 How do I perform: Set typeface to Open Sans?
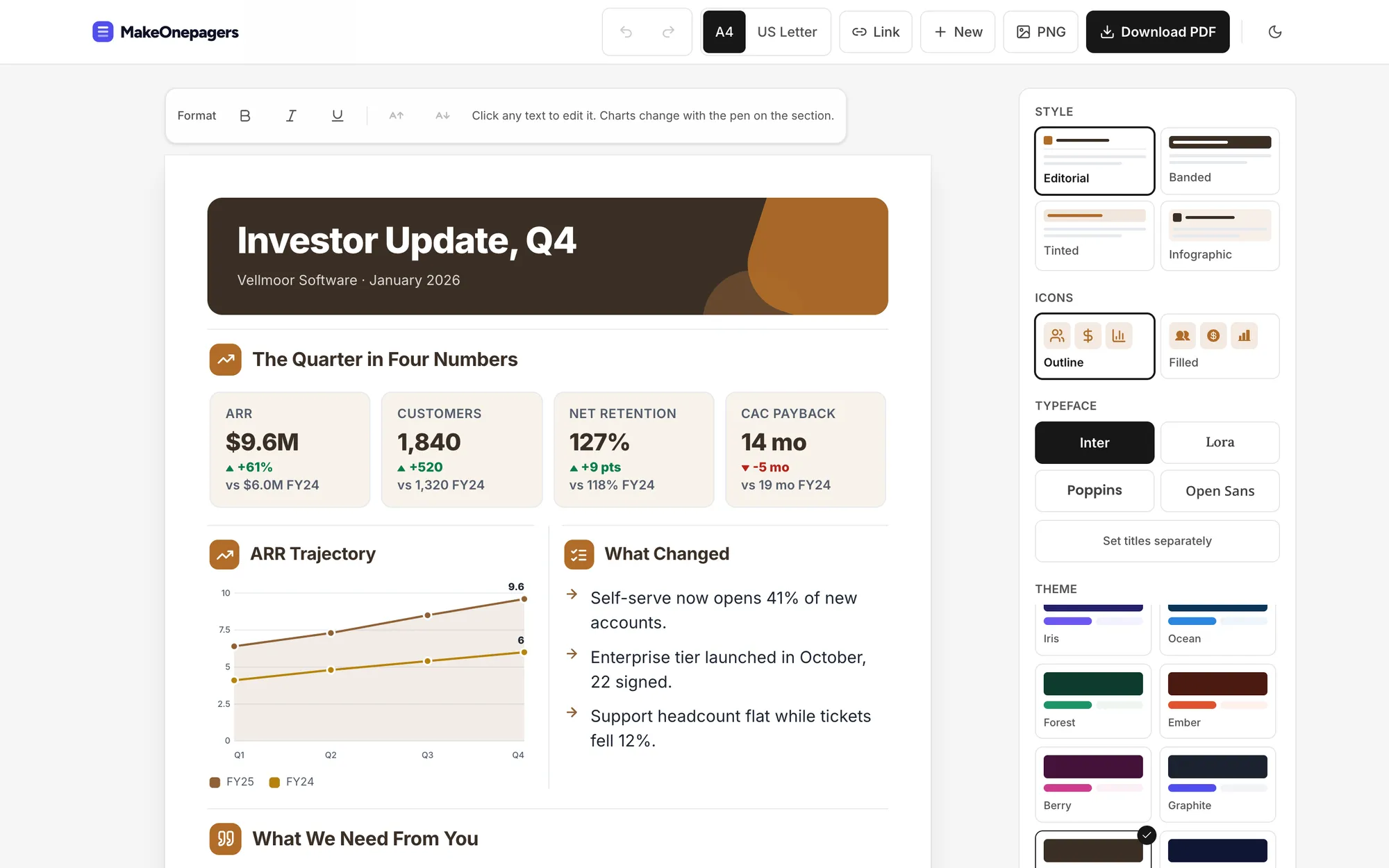pyautogui.click(x=1220, y=491)
